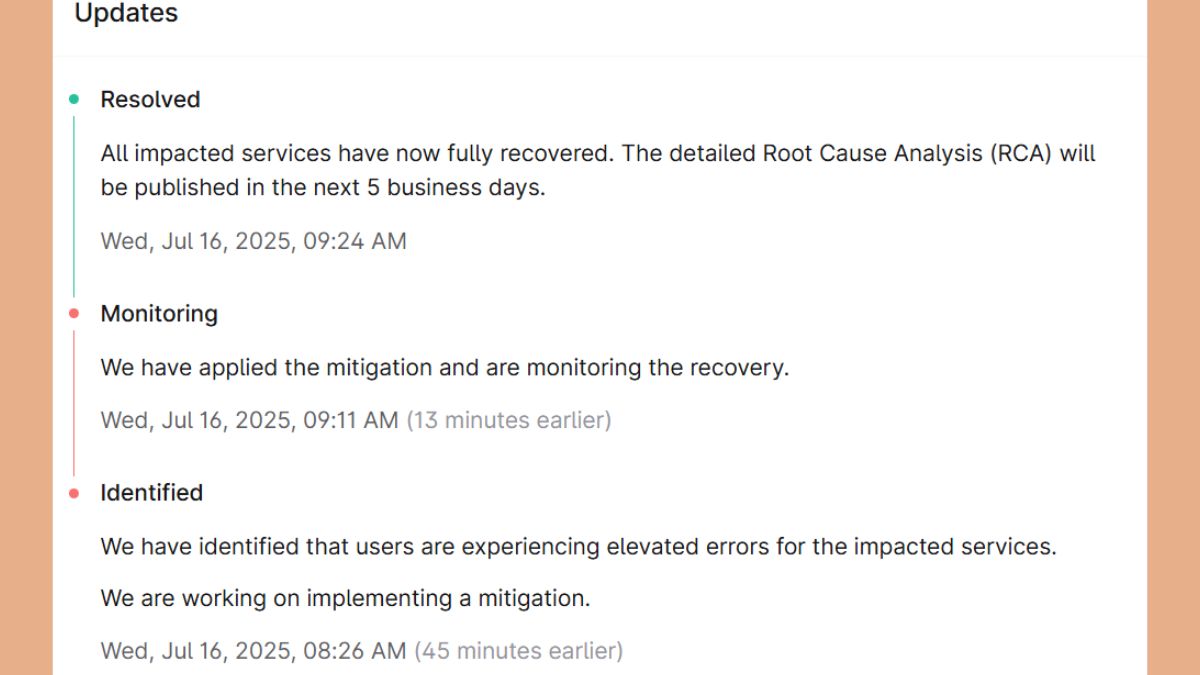Click the '45 minutes earlier' note

518,651
